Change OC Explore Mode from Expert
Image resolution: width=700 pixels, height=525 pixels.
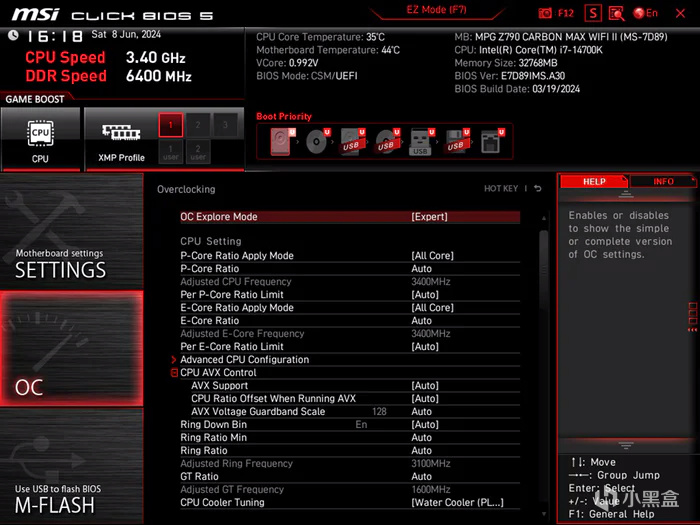tap(350, 217)
